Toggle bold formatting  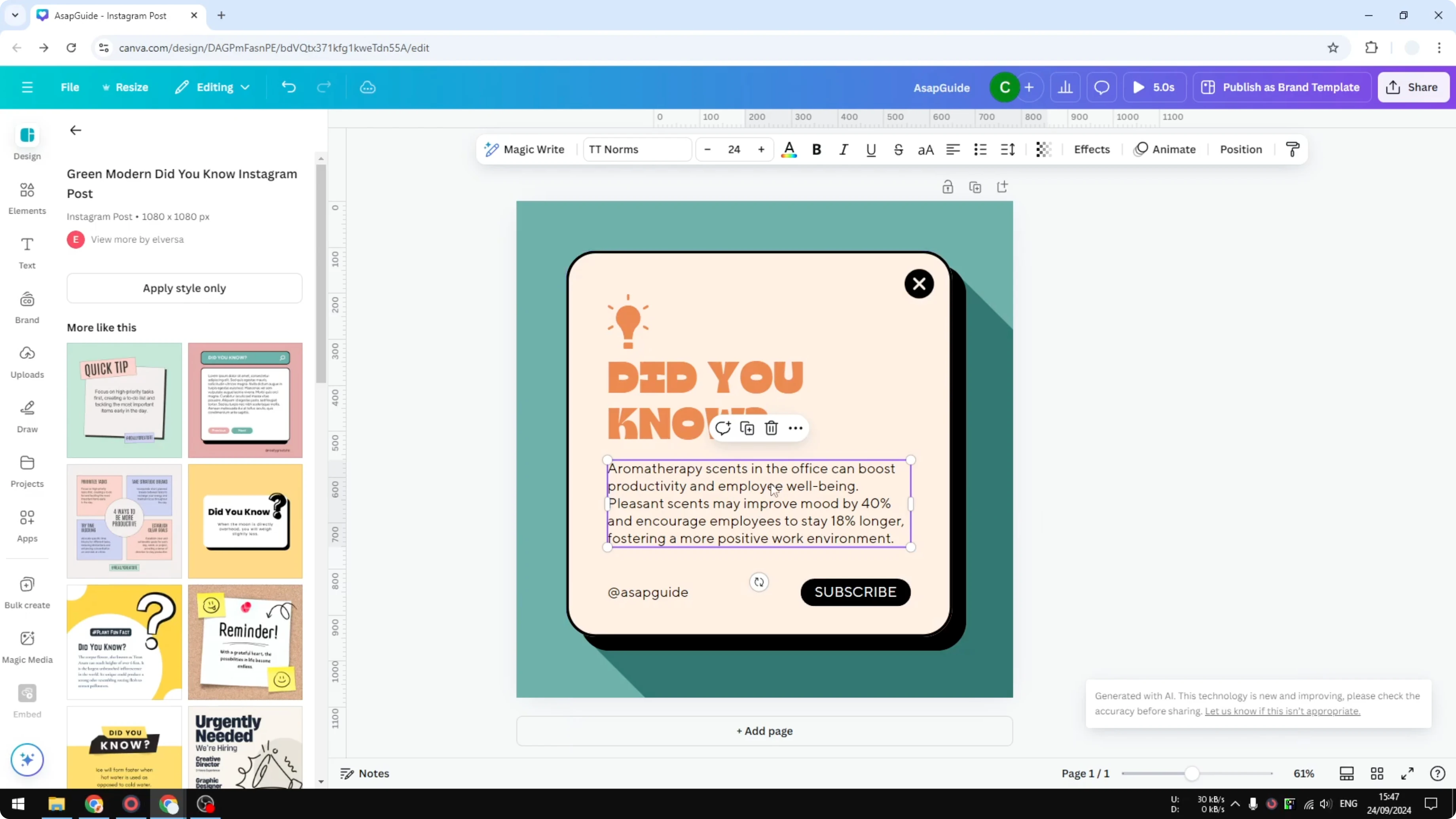coord(817,149)
